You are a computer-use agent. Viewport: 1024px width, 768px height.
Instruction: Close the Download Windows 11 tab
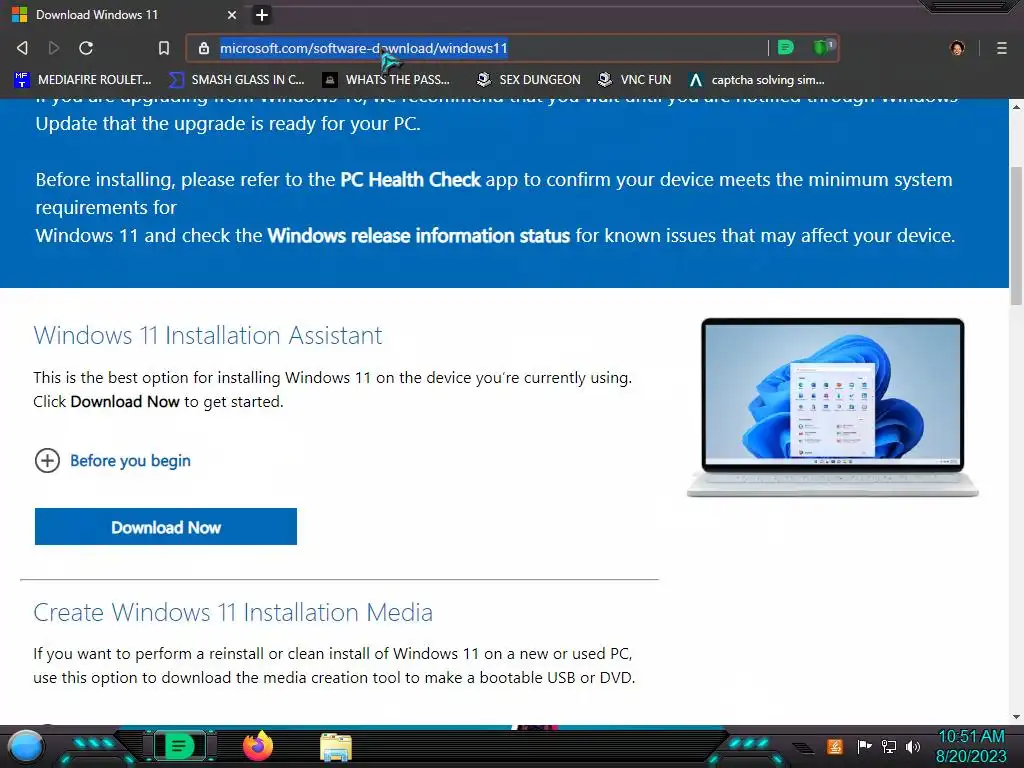[x=231, y=14]
